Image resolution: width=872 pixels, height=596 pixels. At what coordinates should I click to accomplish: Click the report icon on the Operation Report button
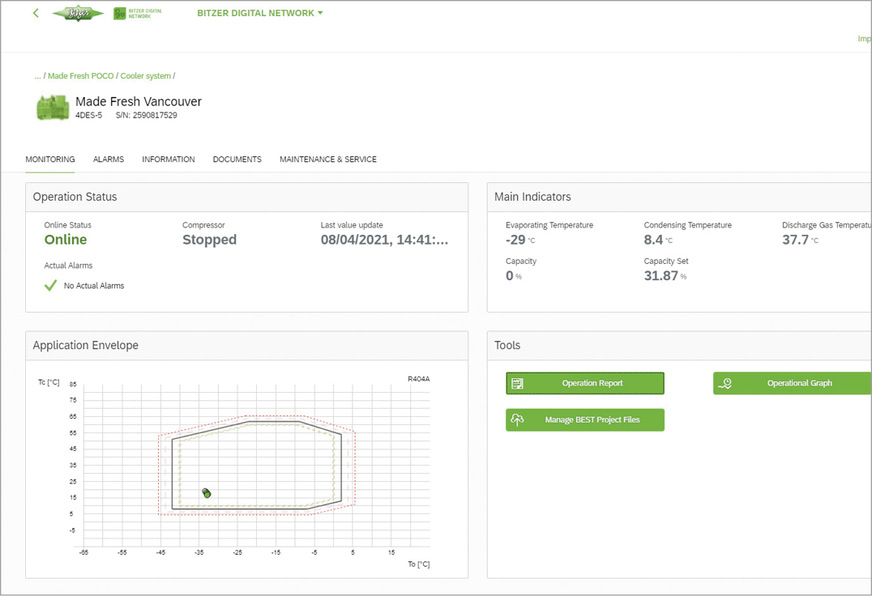pyautogui.click(x=518, y=383)
